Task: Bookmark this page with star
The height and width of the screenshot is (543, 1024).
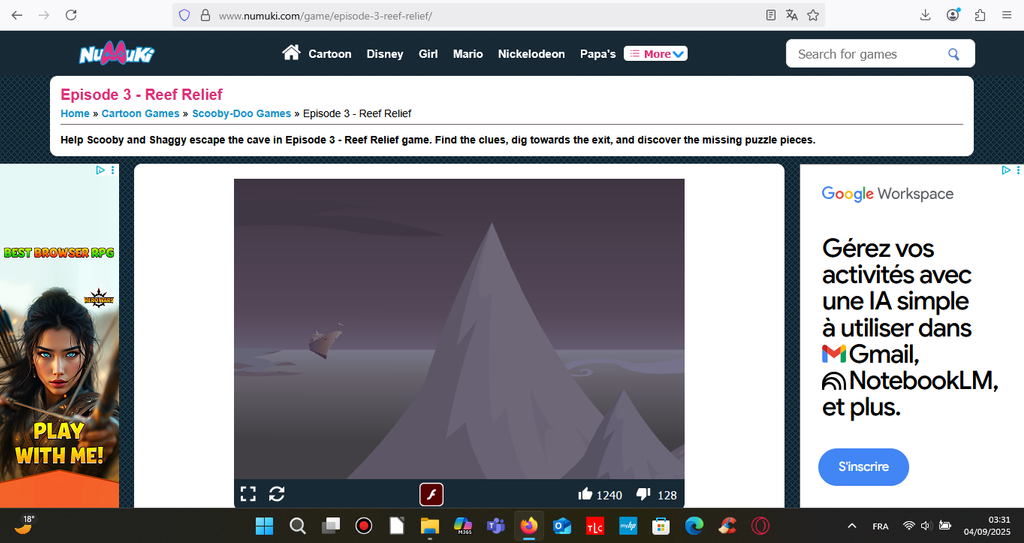Action: (x=813, y=15)
